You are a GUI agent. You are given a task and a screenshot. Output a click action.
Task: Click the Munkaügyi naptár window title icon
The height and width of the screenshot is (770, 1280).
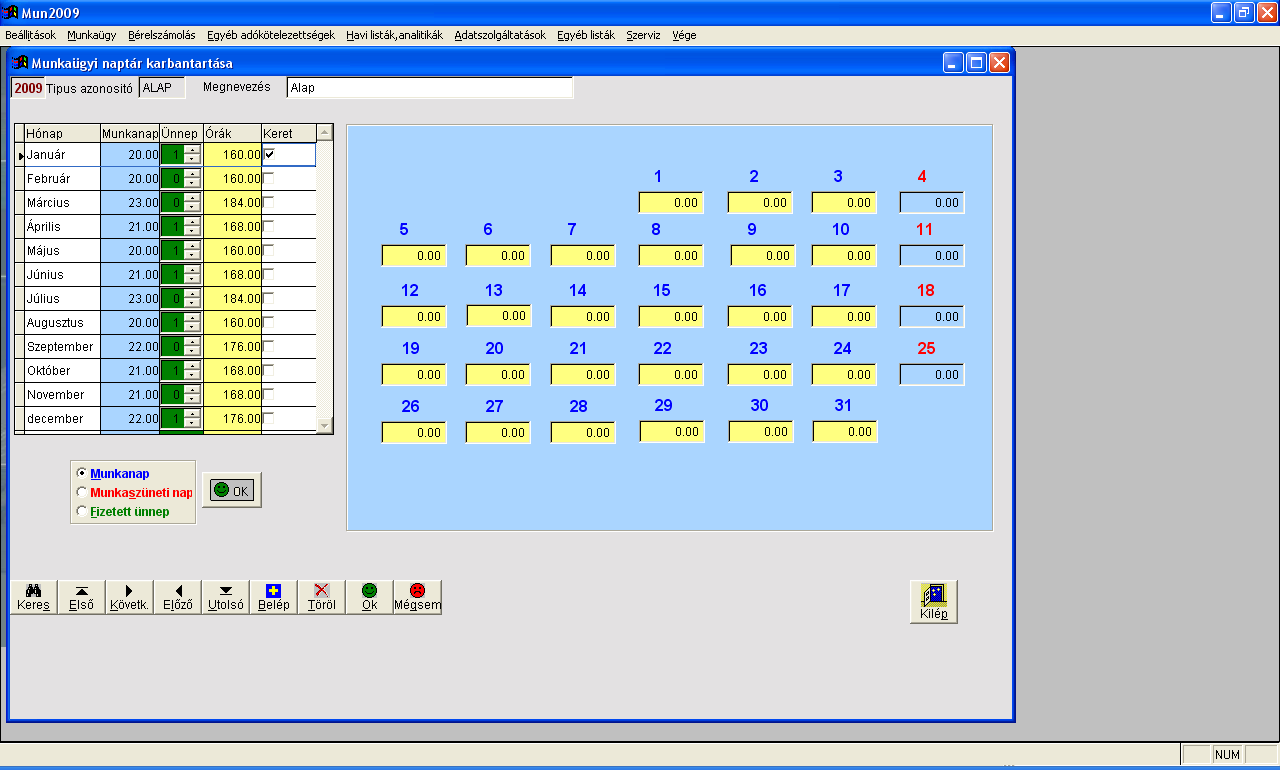click(19, 63)
